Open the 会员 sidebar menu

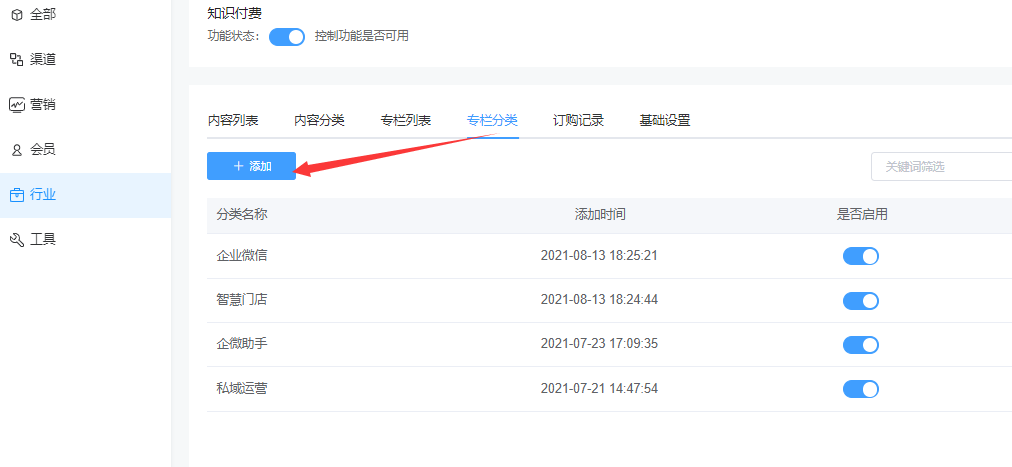pyautogui.click(x=85, y=150)
